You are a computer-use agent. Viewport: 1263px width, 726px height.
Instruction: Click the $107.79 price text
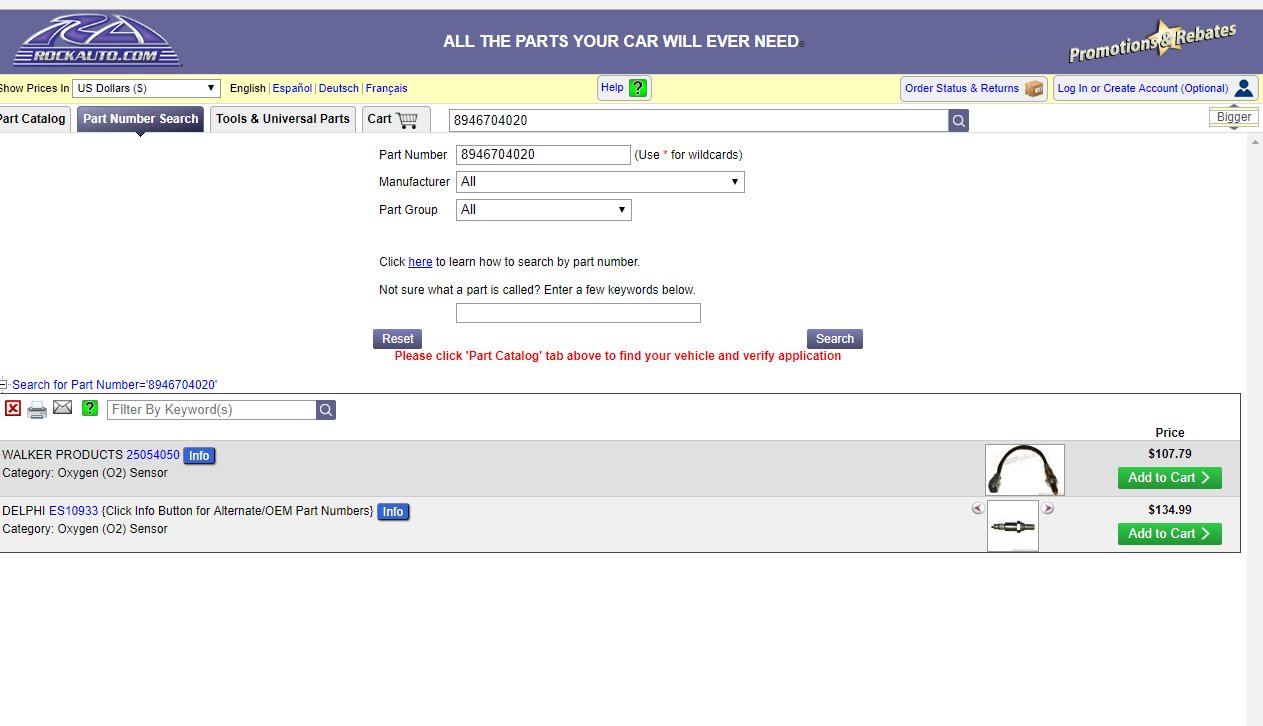1170,453
